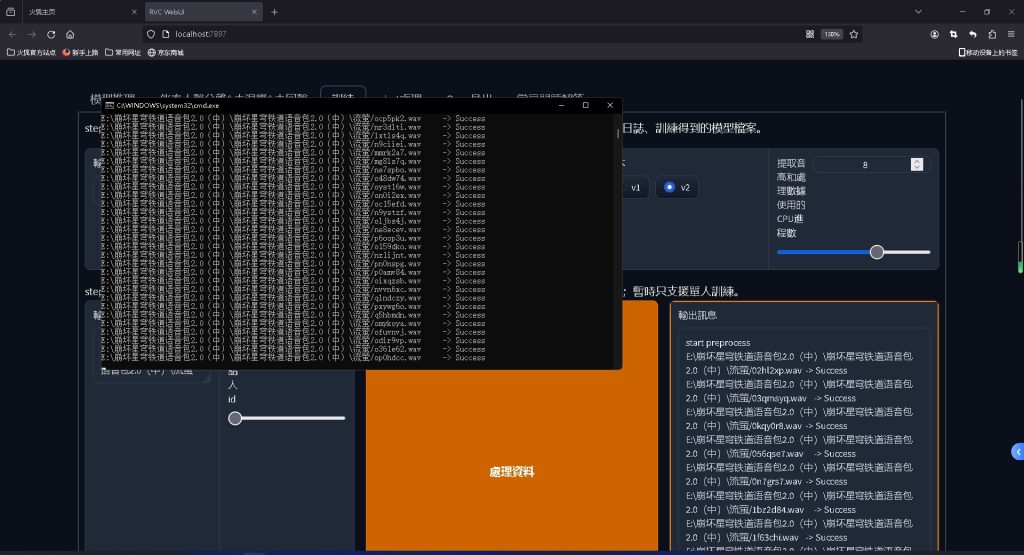Close the RVC WebUI tab
1024x555 pixels.
pos(254,12)
